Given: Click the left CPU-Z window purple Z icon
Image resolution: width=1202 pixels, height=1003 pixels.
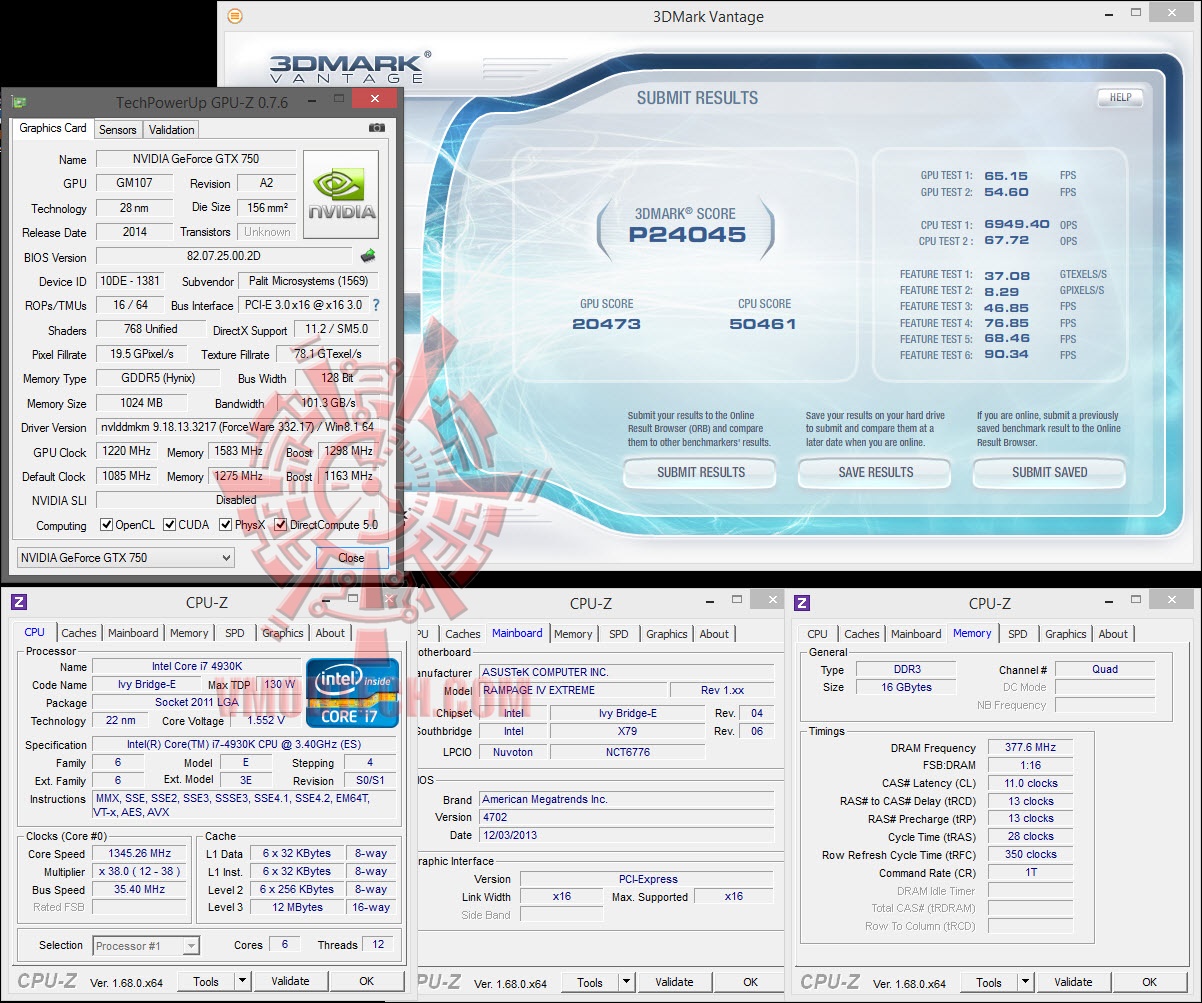Looking at the screenshot, I should [x=18, y=602].
